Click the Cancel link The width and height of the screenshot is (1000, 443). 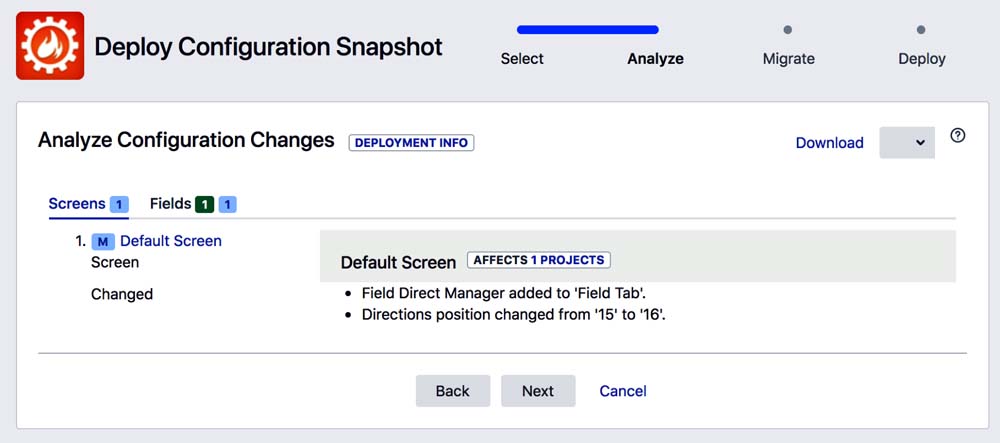(623, 391)
